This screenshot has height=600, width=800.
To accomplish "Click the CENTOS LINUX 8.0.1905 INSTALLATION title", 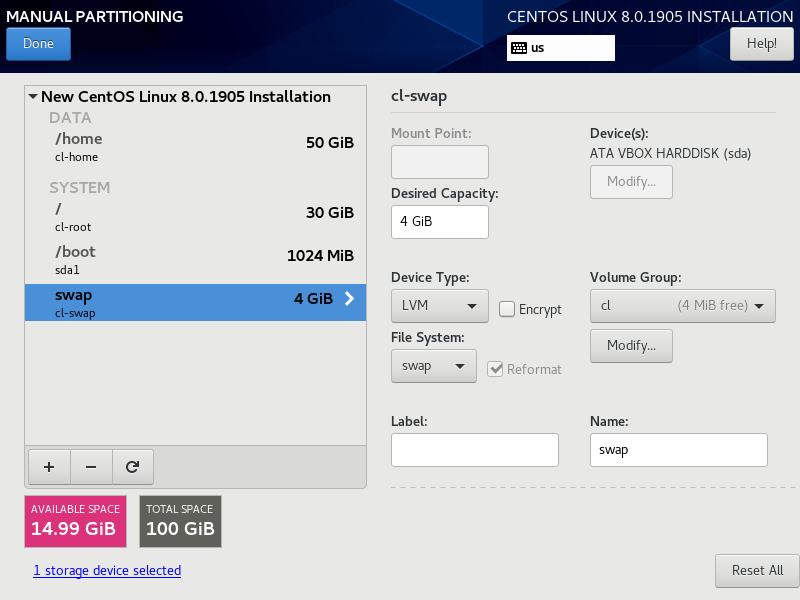I will point(650,16).
